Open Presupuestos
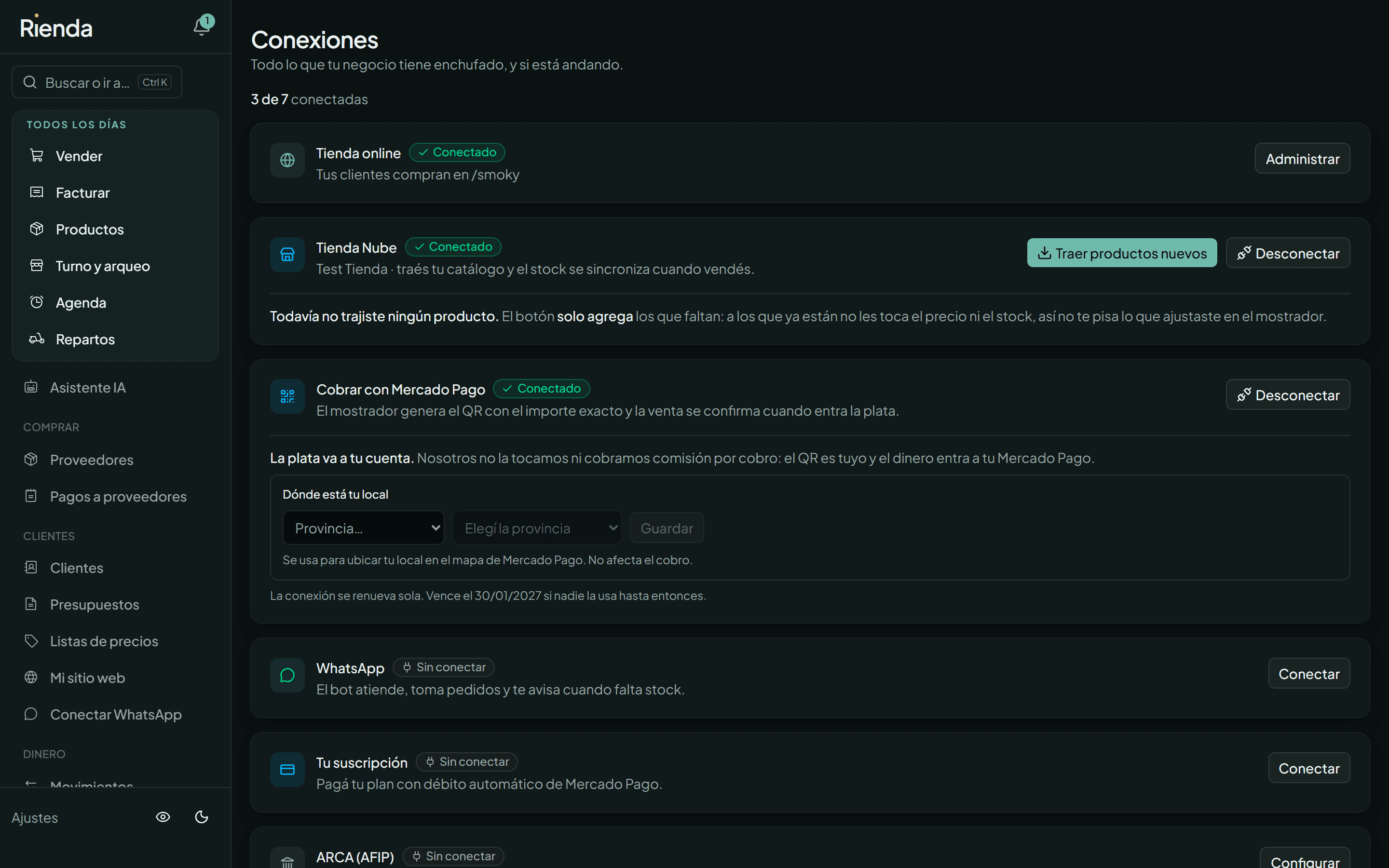 tap(115, 605)
